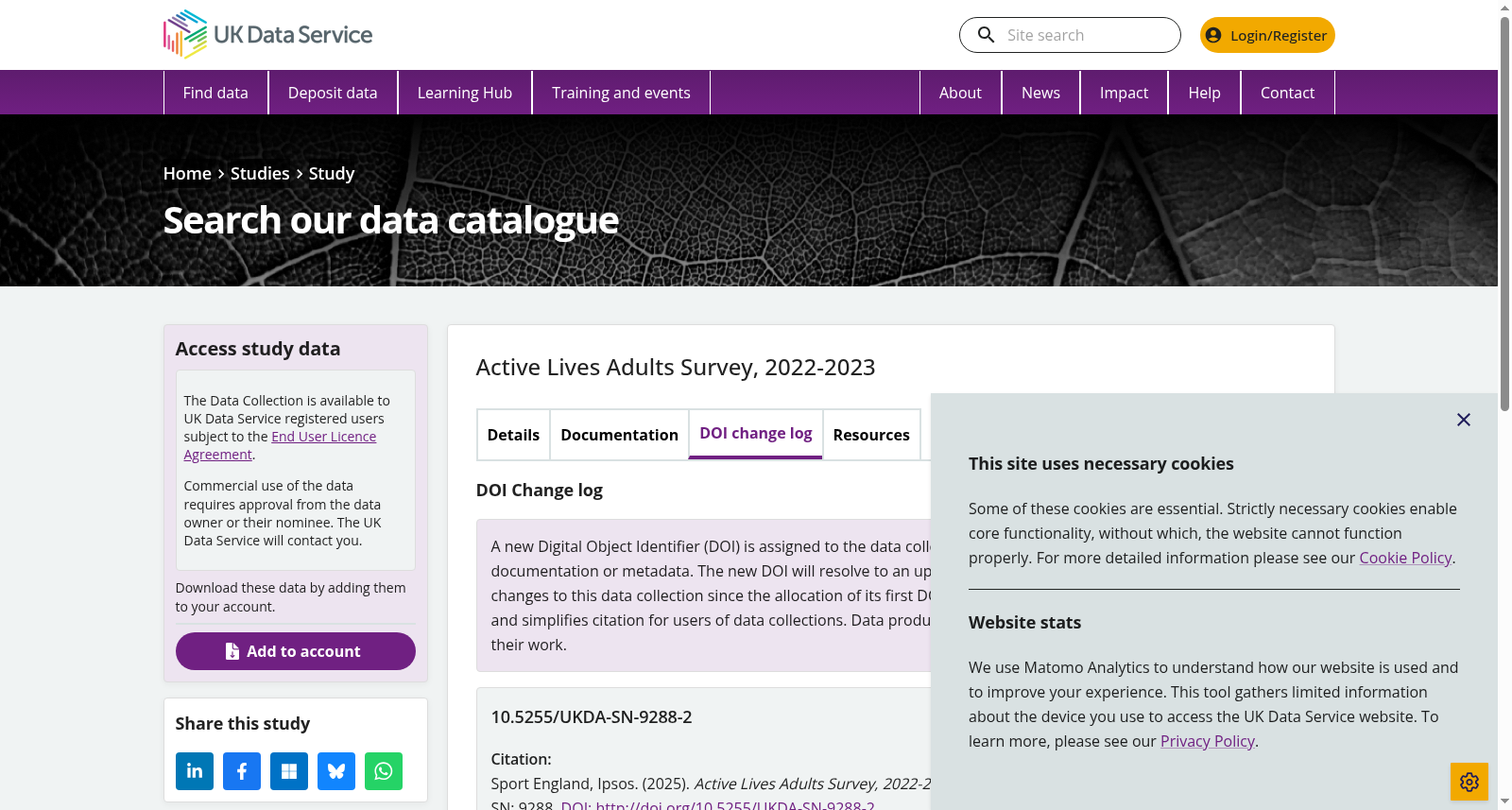
Task: Go to the About page
Action: (960, 93)
